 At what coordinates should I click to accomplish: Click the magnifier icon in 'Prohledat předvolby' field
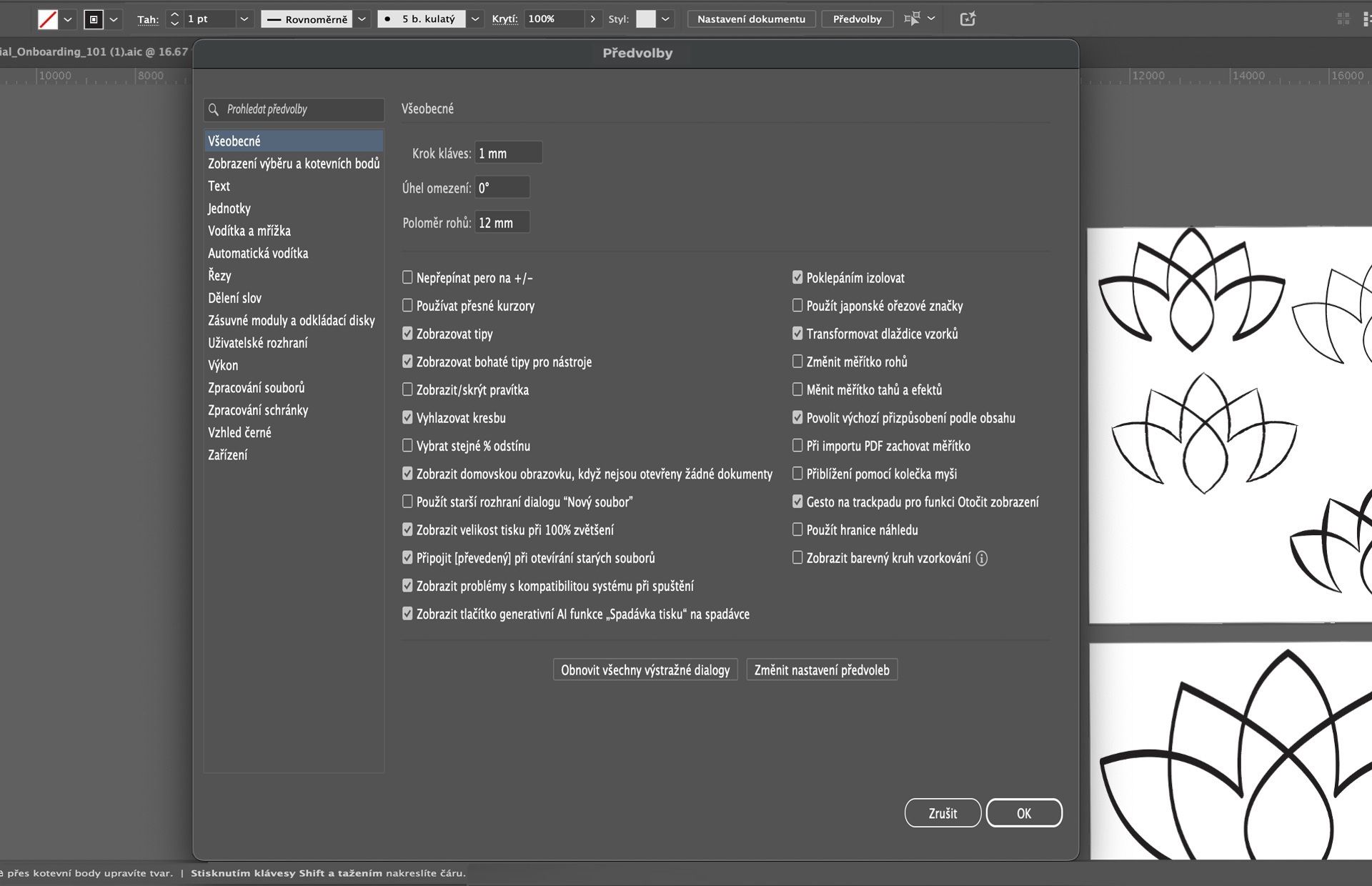(x=213, y=109)
